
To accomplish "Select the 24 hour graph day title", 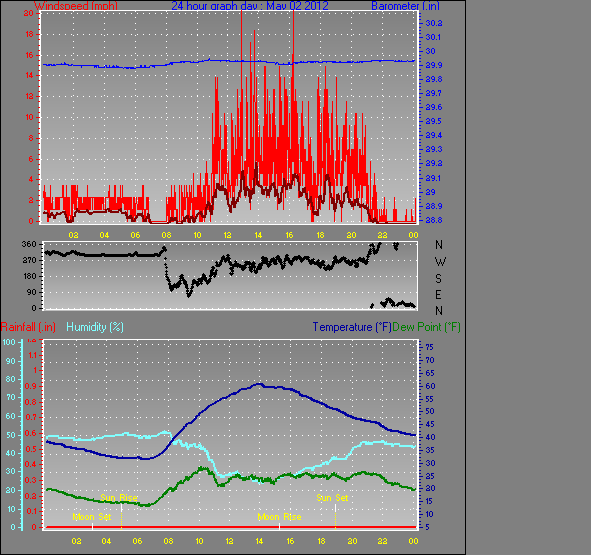I will point(250,6).
